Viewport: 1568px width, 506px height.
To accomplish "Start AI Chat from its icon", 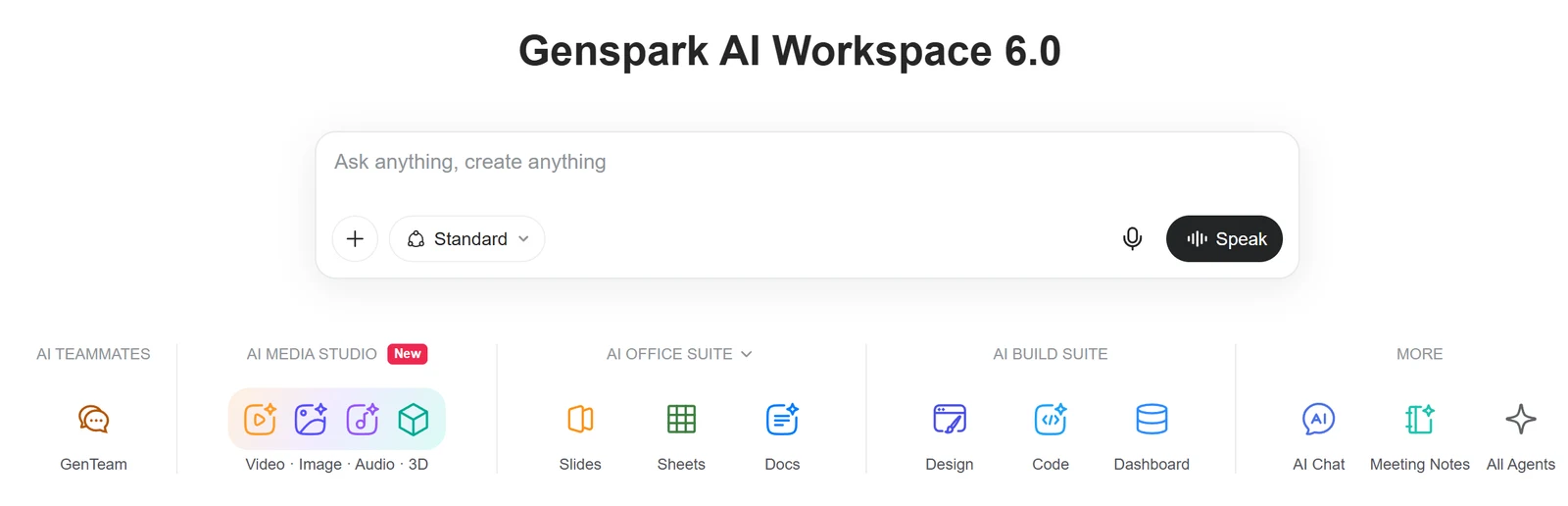I will 1319,420.
